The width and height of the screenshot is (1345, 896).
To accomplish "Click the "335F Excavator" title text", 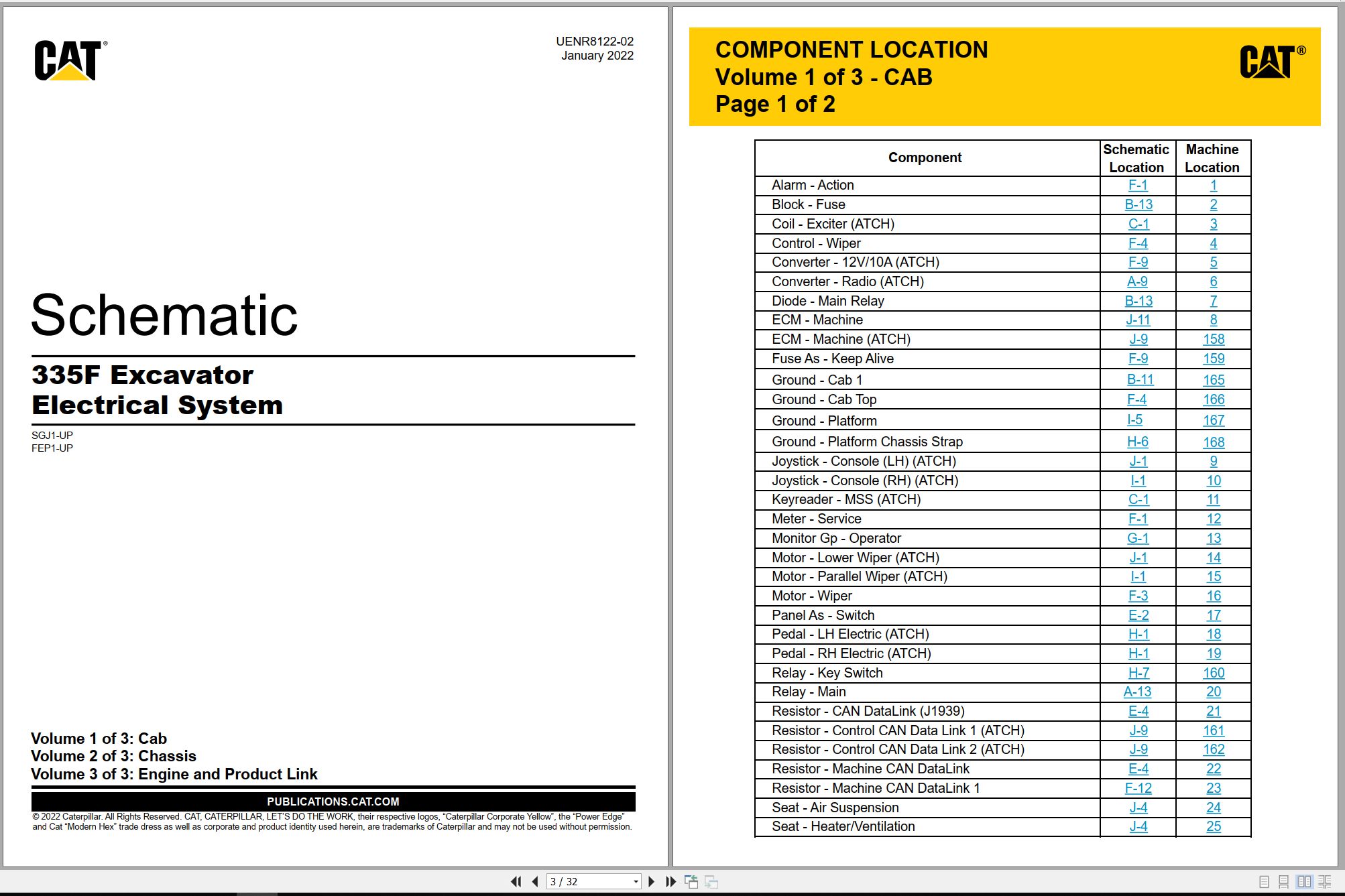I will 143,375.
